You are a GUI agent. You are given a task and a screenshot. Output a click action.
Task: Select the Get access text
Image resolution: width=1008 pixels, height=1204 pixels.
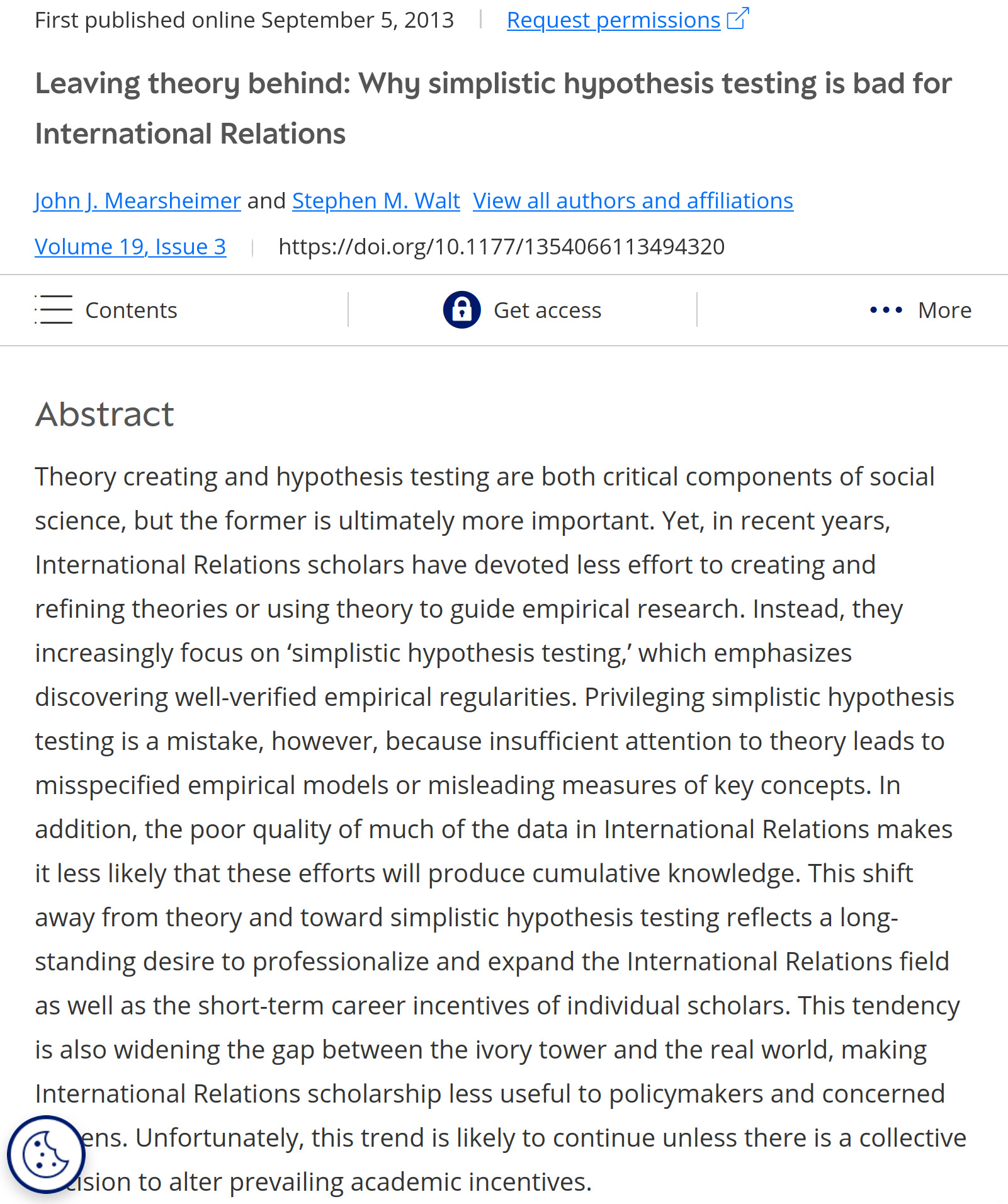[x=547, y=310]
